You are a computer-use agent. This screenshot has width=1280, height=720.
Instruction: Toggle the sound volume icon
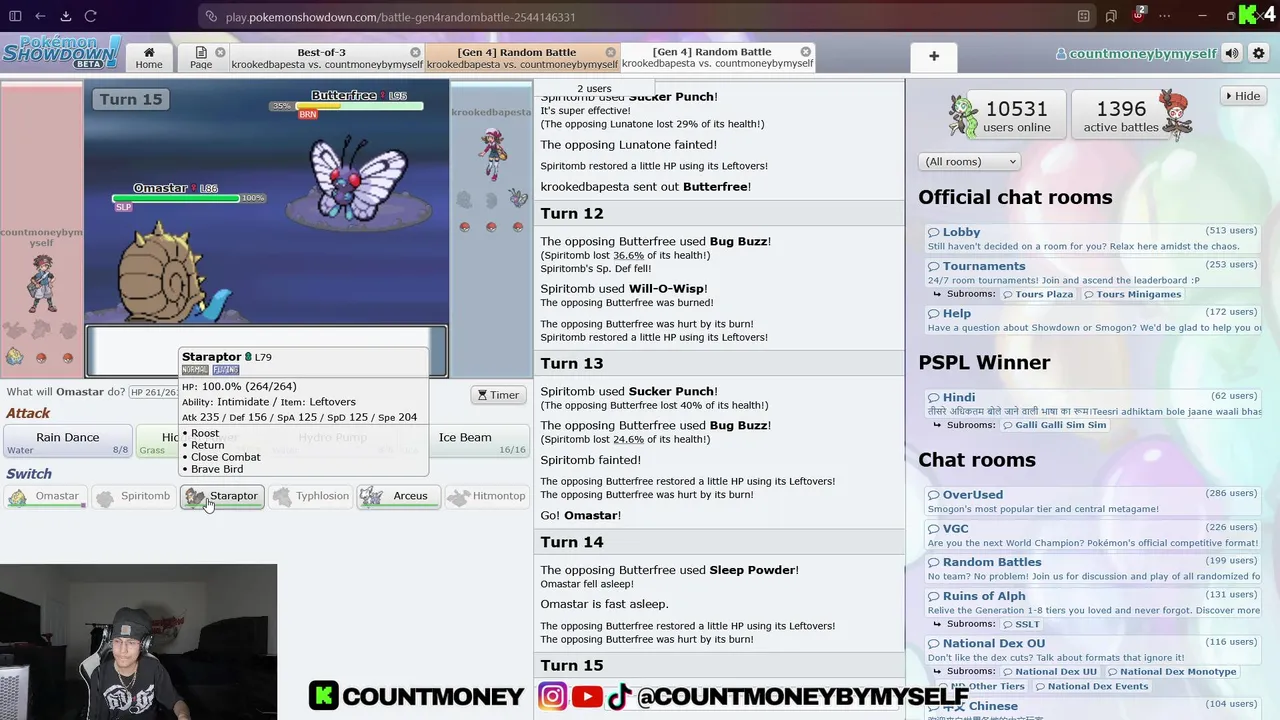tap(1232, 54)
